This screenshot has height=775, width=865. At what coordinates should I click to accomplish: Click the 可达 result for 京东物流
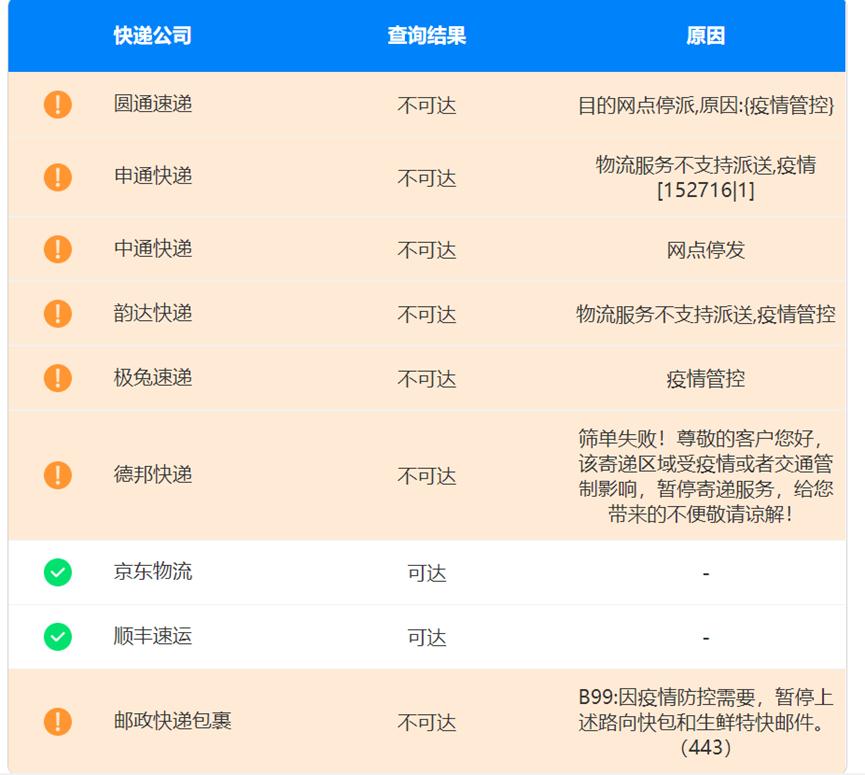(x=427, y=573)
